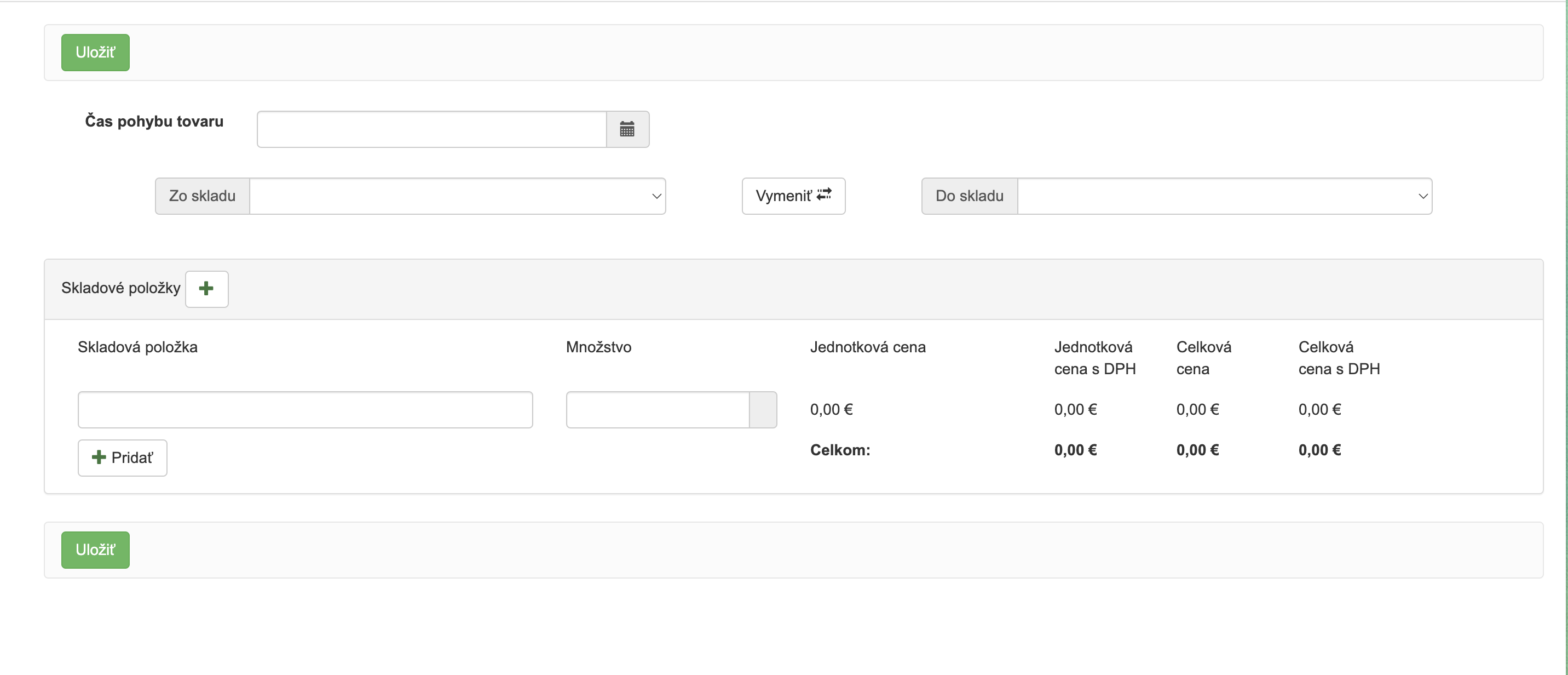The height and width of the screenshot is (675, 1568).
Task: Open the calendar date picker icon
Action: 627,129
